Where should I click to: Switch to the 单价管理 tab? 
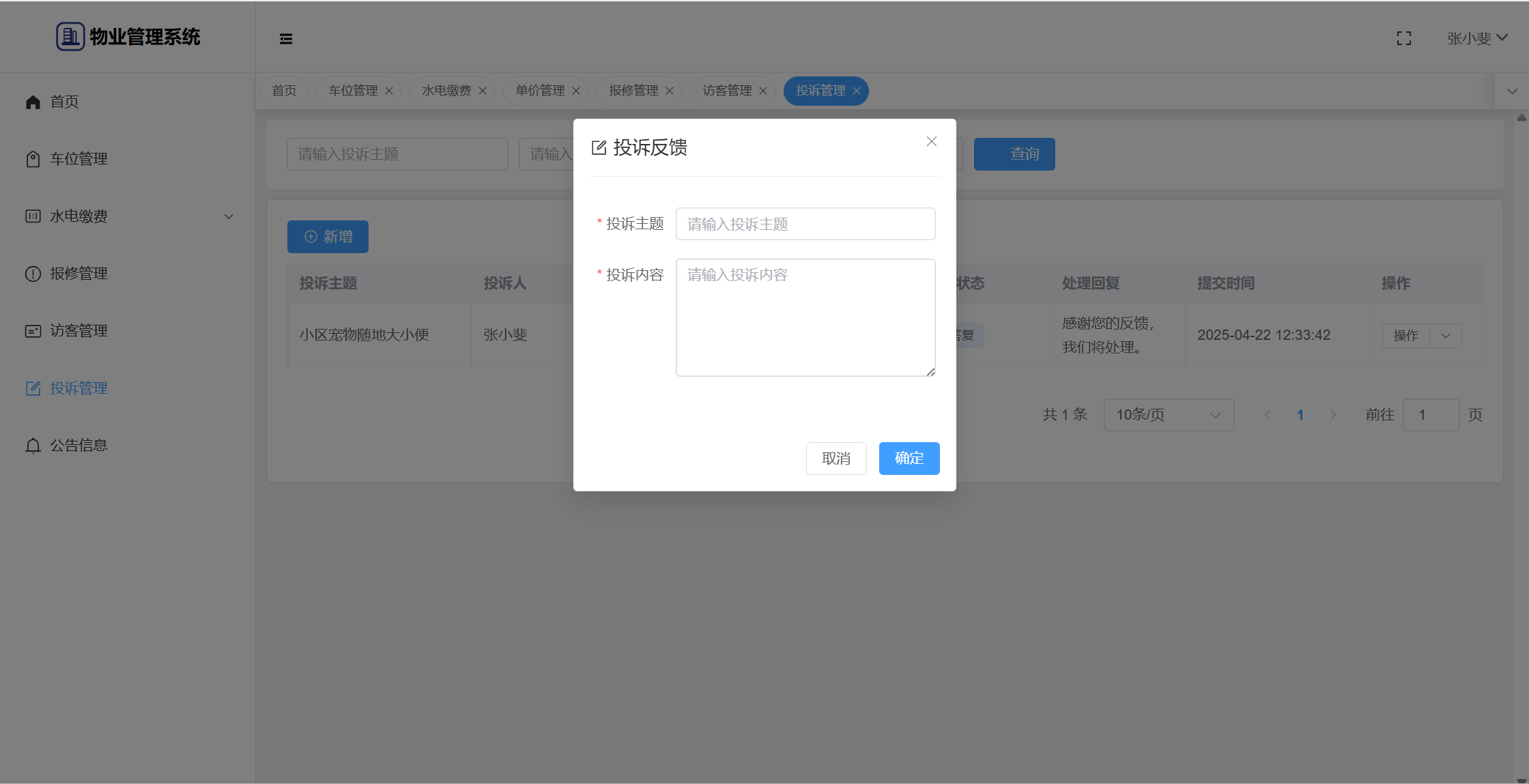point(539,91)
